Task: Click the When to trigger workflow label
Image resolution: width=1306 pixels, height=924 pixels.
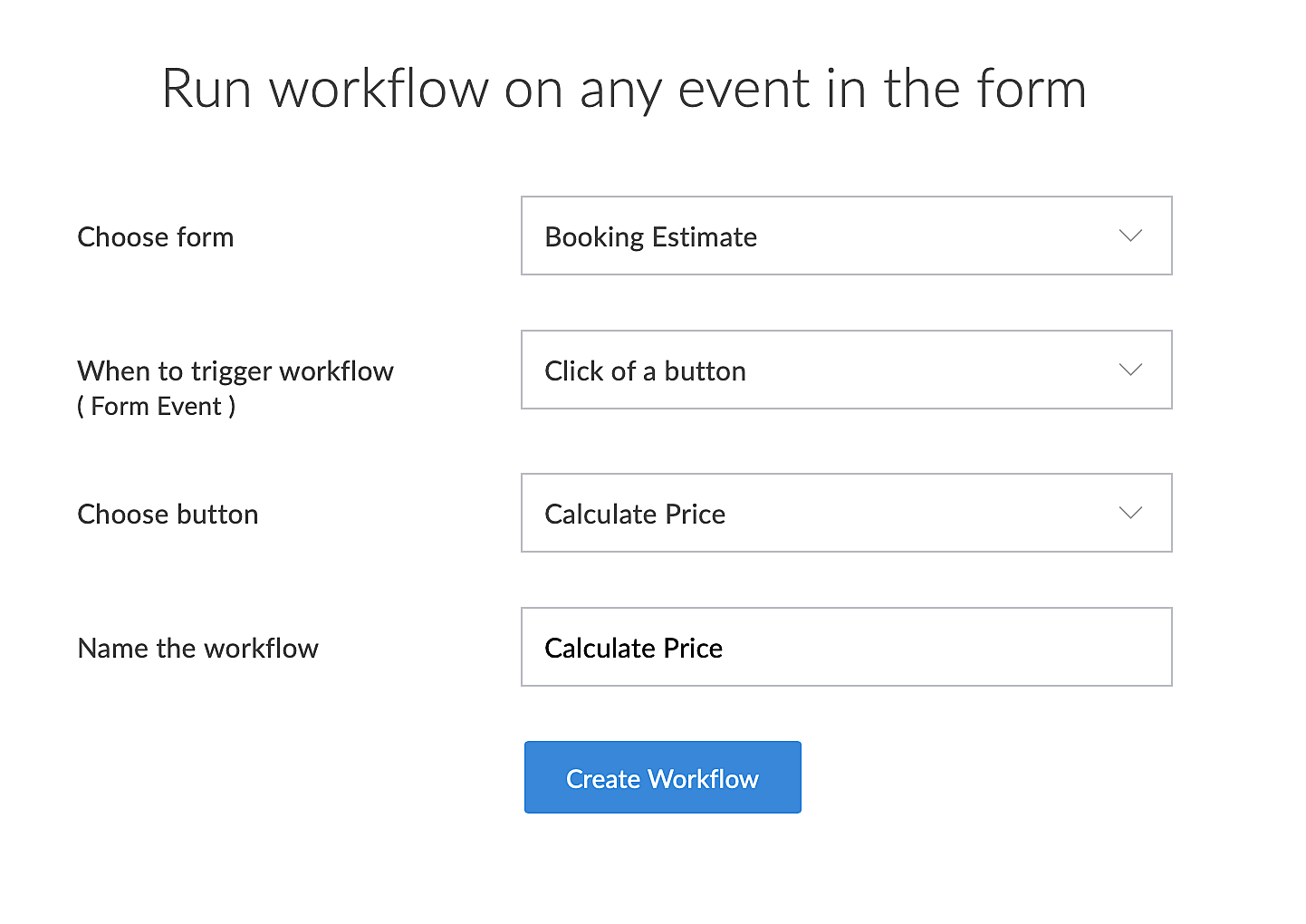Action: 235,371
